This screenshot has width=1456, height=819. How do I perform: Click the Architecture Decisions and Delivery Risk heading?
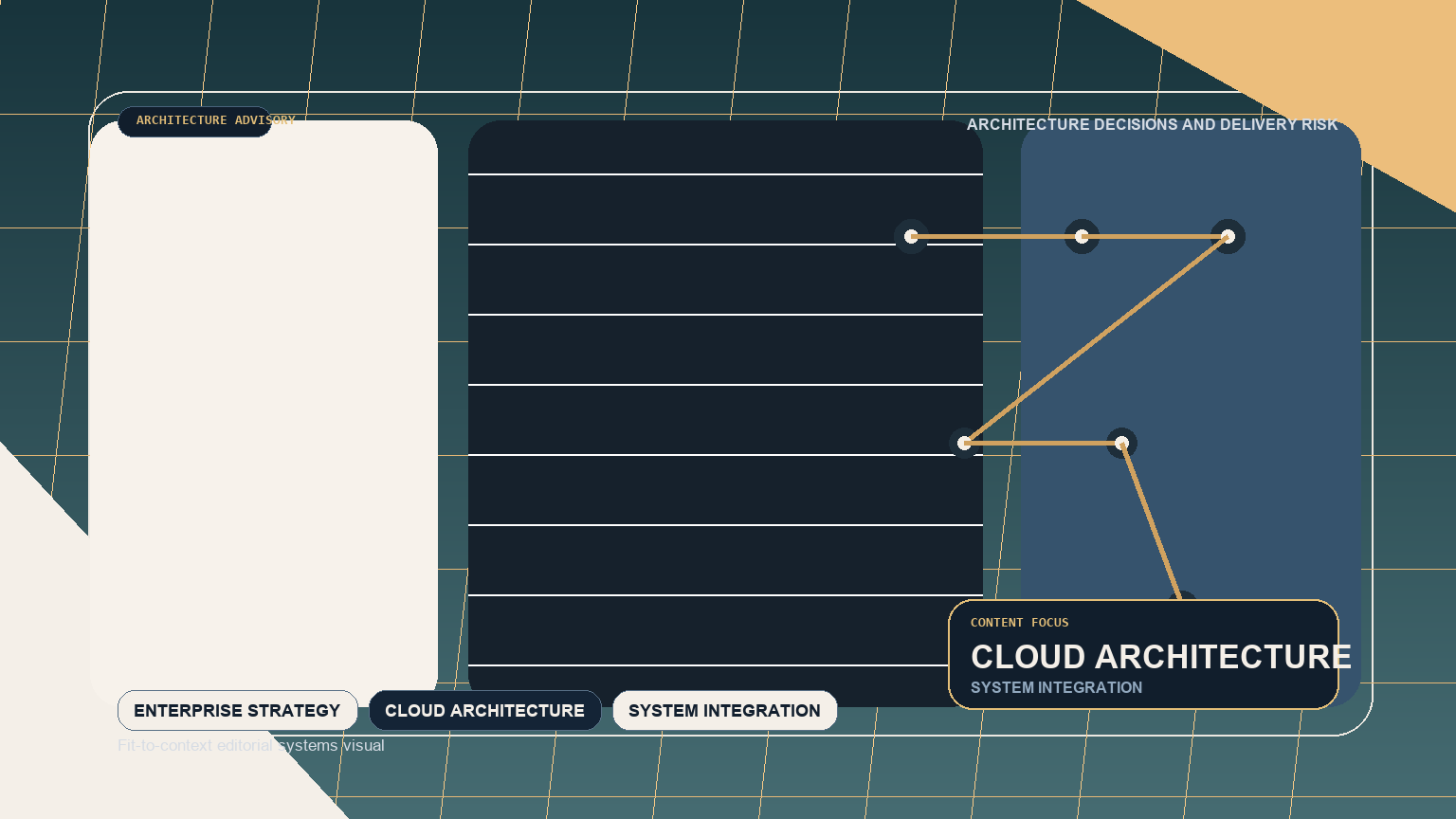(1152, 124)
